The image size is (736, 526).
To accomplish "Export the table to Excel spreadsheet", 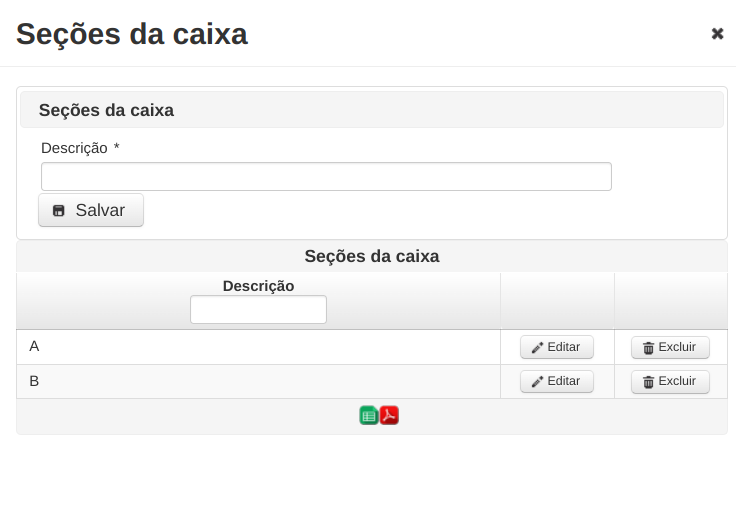I will (369, 416).
